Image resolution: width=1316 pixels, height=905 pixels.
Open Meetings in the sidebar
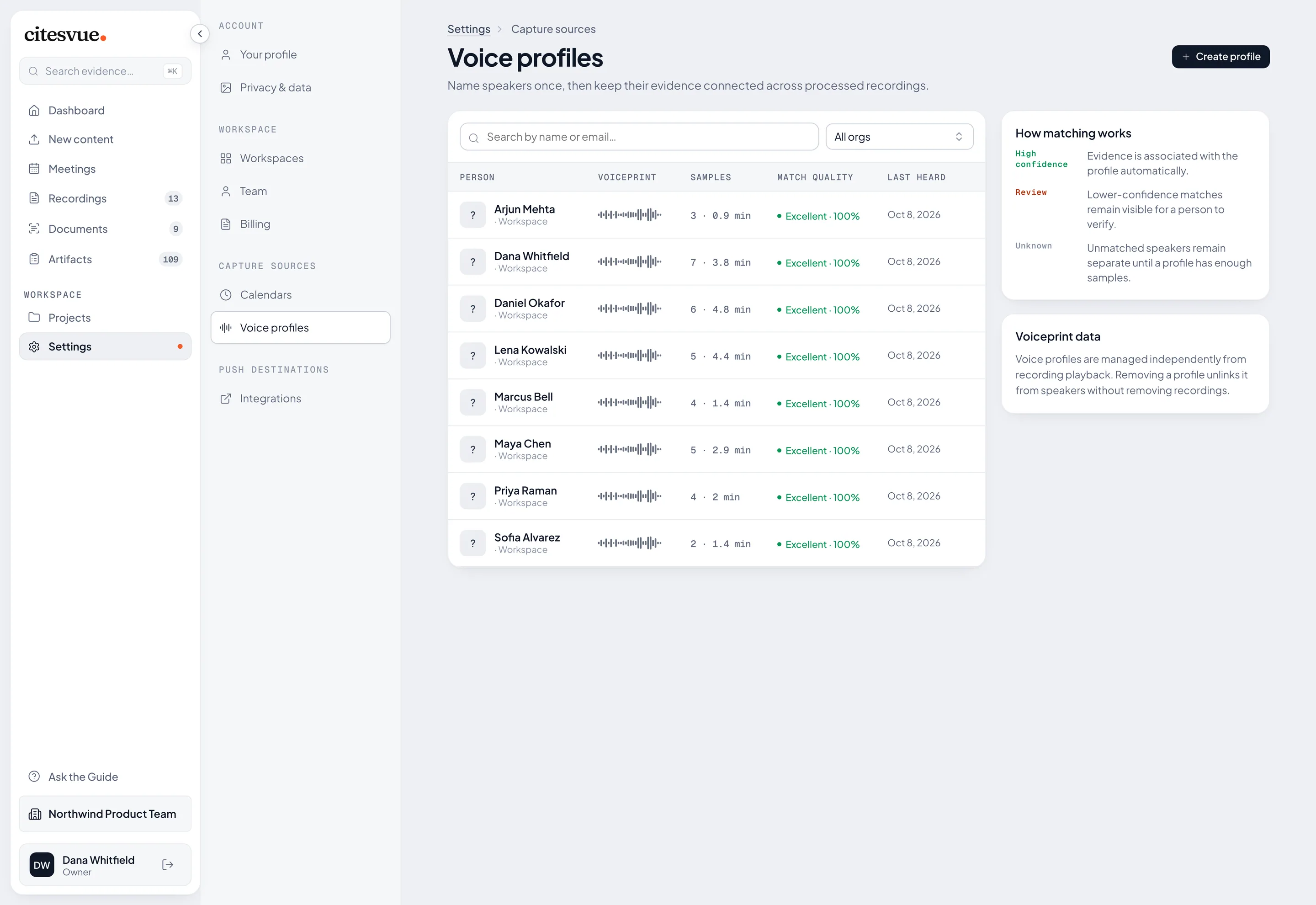(105, 169)
